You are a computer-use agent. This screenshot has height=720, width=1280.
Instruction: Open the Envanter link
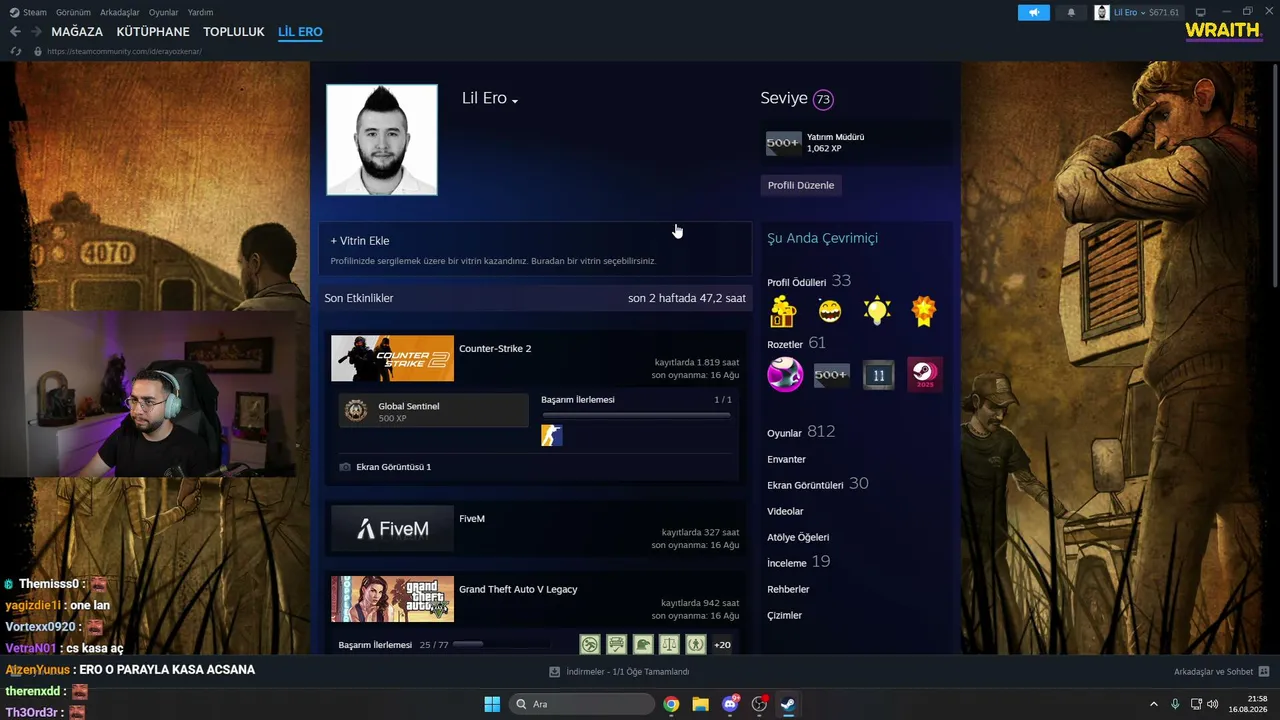coord(786,459)
